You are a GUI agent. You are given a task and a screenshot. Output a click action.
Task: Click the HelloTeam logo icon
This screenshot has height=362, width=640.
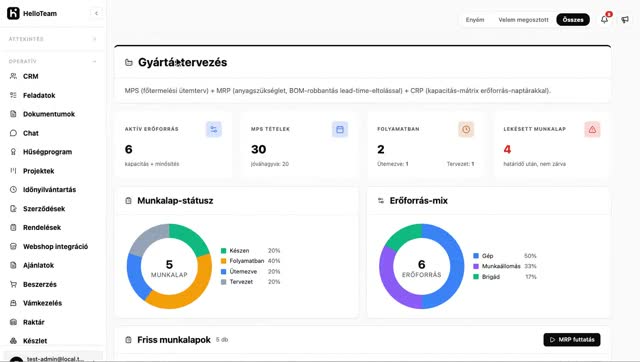point(13,13)
